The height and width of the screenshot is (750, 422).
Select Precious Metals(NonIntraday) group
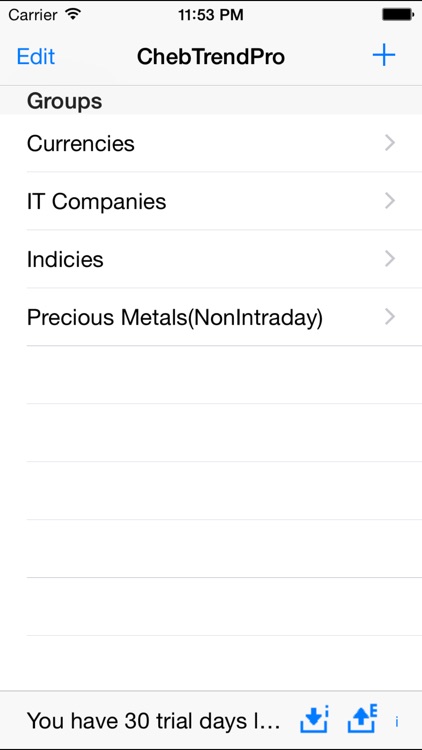pos(211,317)
